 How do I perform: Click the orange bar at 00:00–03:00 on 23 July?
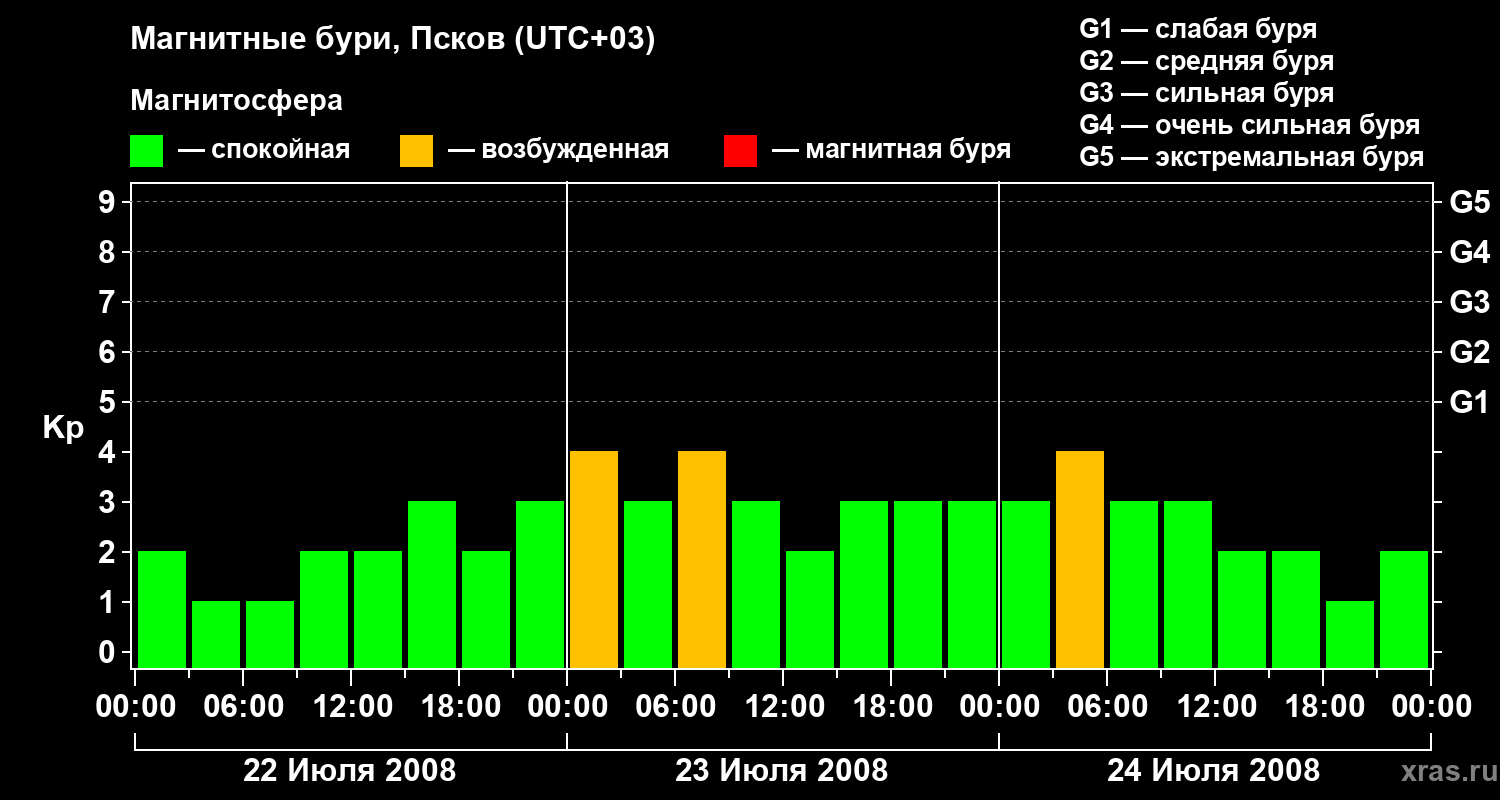click(594, 559)
